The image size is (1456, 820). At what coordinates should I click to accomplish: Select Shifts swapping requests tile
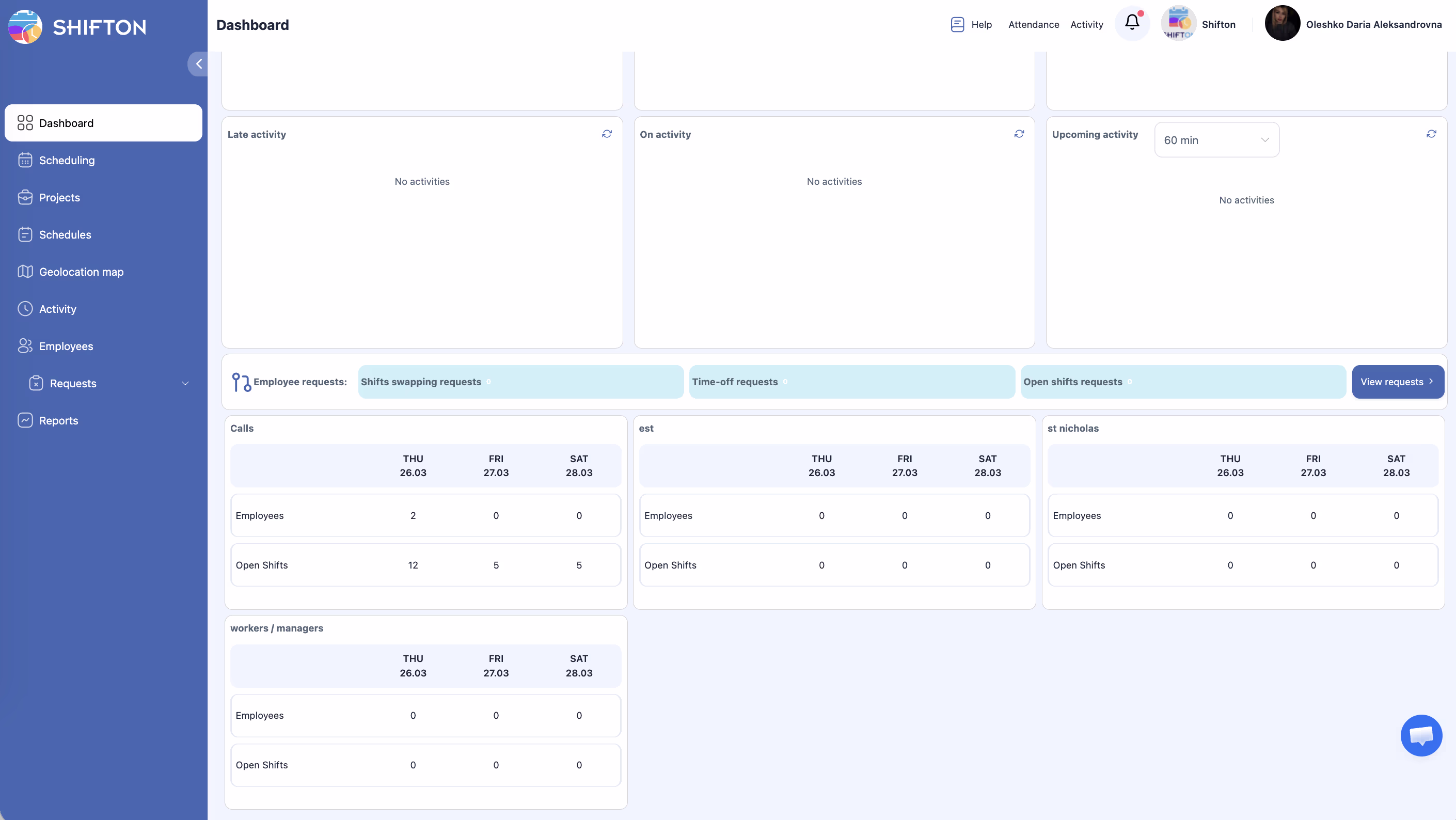click(520, 382)
